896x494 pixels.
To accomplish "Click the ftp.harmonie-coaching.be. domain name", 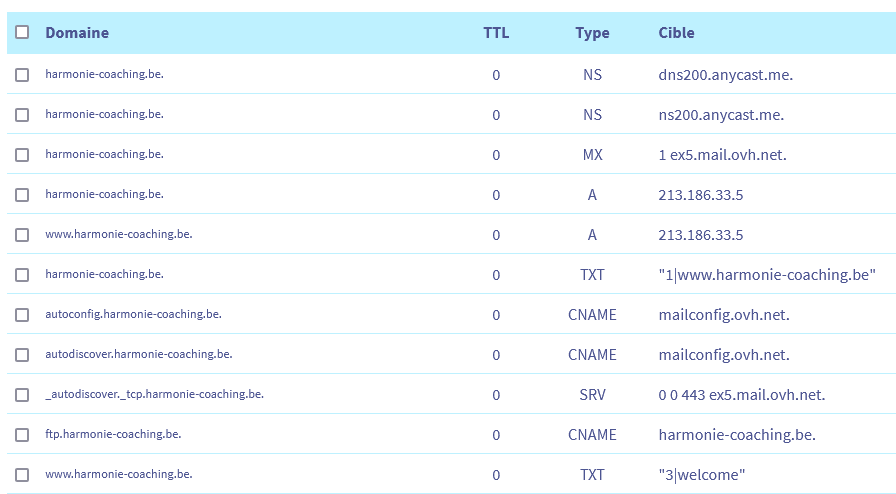I will click(113, 434).
